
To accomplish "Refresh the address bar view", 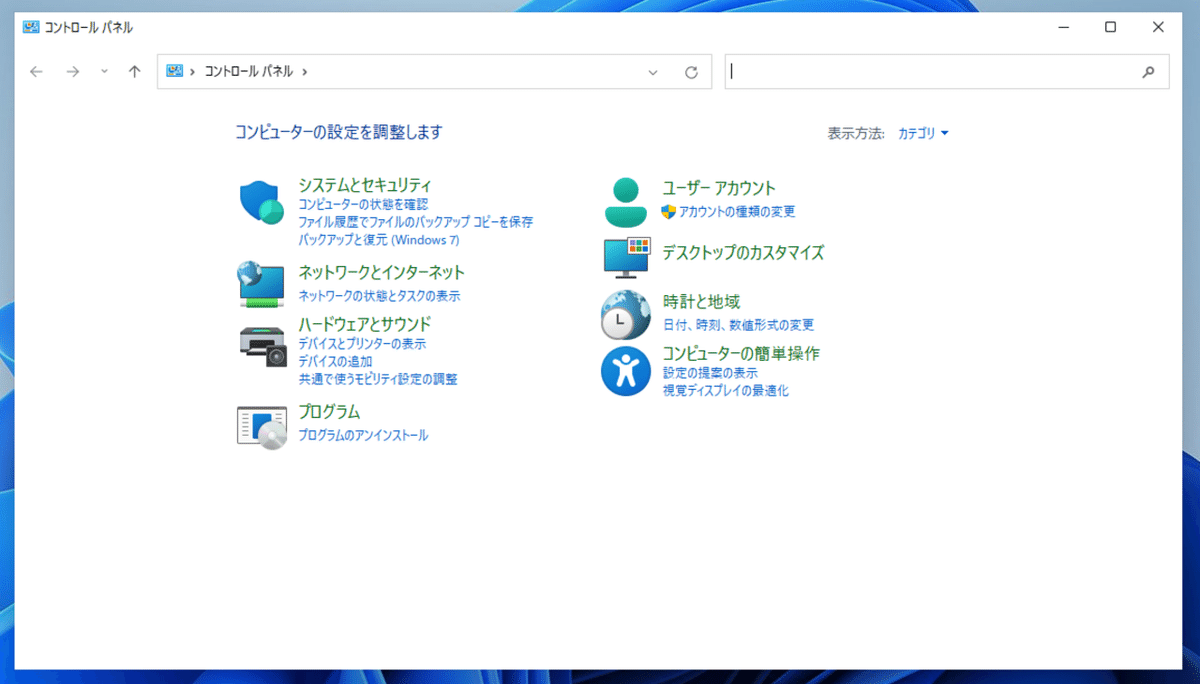I will (691, 72).
